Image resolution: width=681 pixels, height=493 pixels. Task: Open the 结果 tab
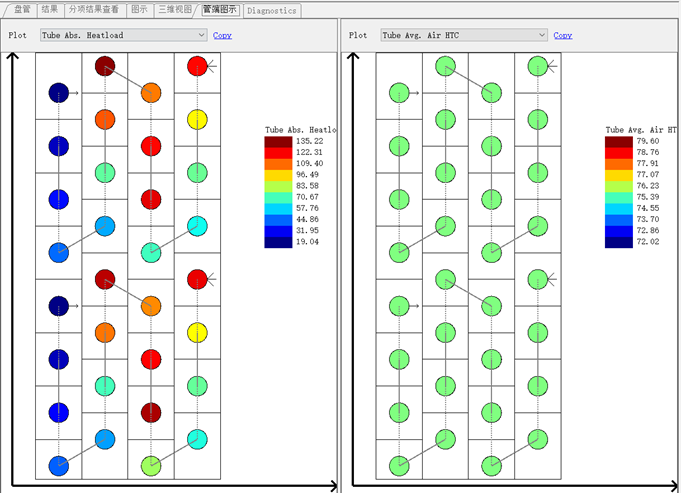(x=50, y=10)
